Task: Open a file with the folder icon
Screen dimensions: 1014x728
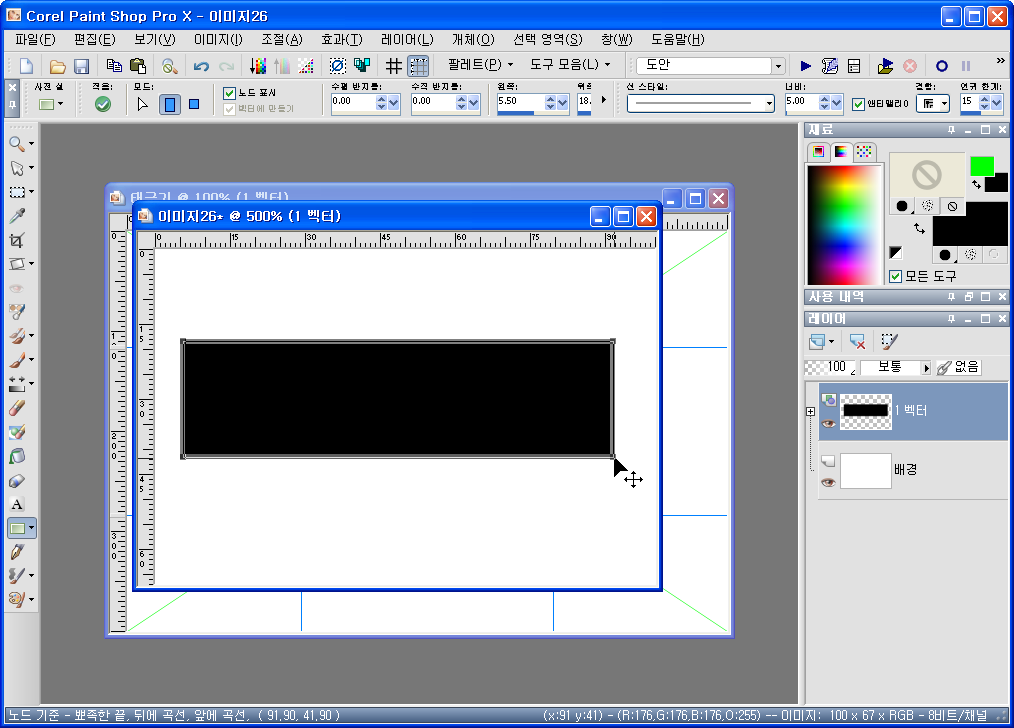Action: pos(58,66)
